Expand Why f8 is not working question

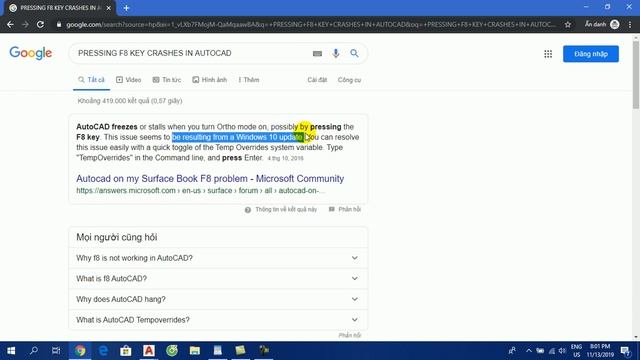[x=218, y=258]
